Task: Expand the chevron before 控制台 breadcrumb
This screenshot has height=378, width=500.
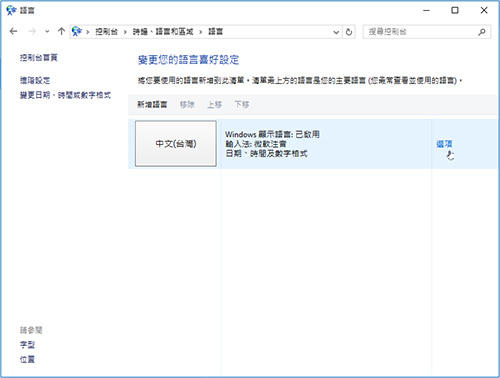Action: tap(88, 32)
